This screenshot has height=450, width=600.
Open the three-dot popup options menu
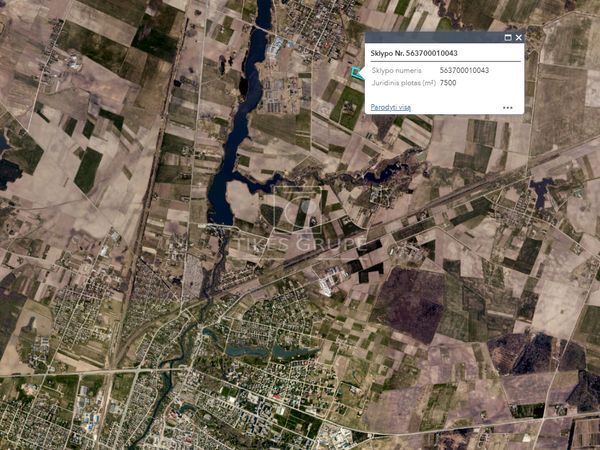(508, 107)
